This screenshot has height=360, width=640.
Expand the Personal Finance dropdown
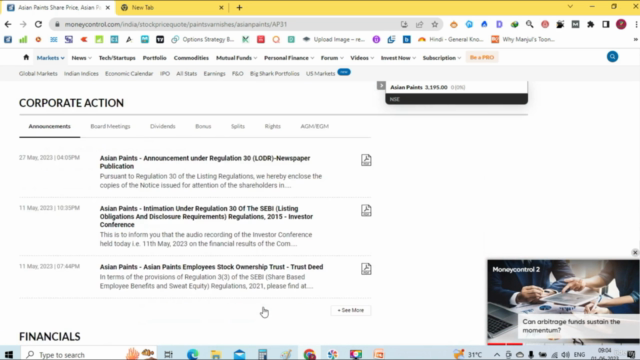coord(289,58)
